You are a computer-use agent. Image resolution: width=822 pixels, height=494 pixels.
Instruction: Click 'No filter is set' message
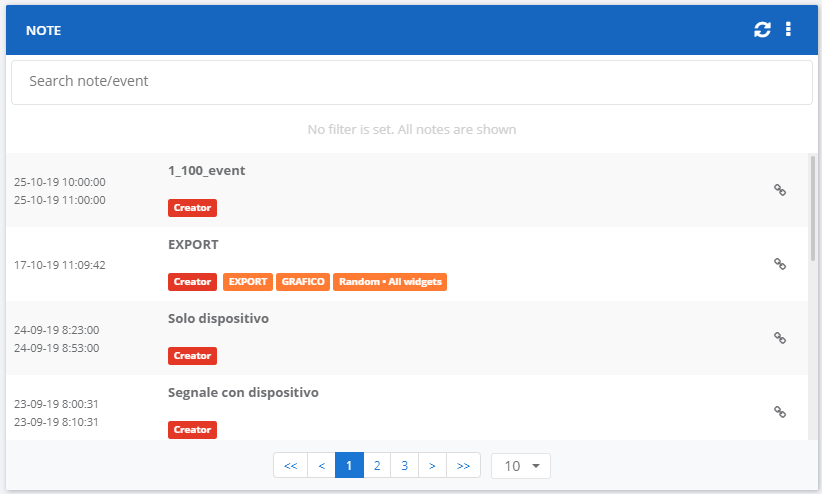point(412,130)
